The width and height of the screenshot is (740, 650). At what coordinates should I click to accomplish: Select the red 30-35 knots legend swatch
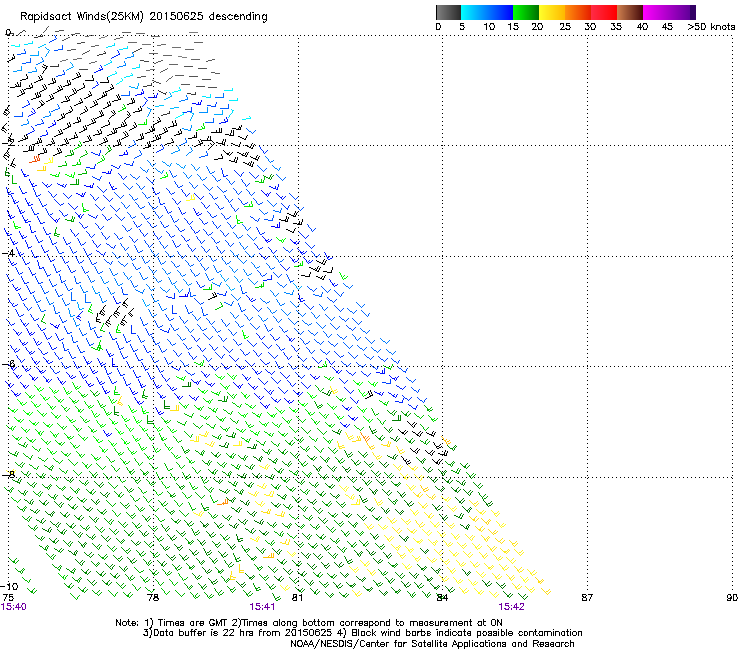coord(604,12)
